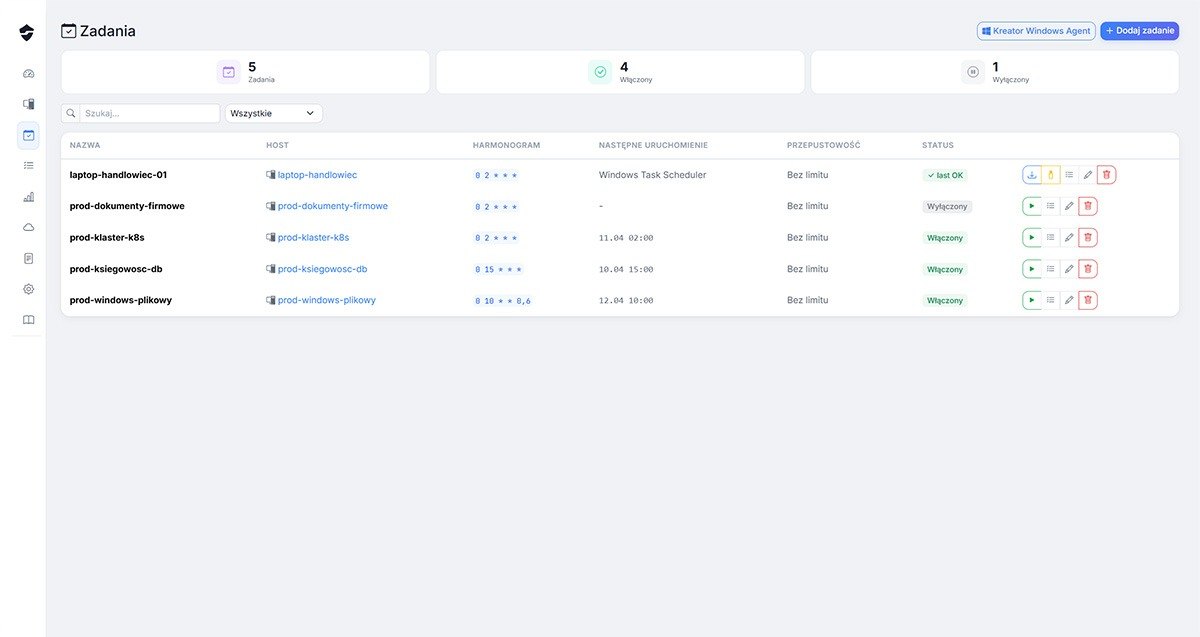Open the sidebar task list menu item

pyautogui.click(x=28, y=166)
